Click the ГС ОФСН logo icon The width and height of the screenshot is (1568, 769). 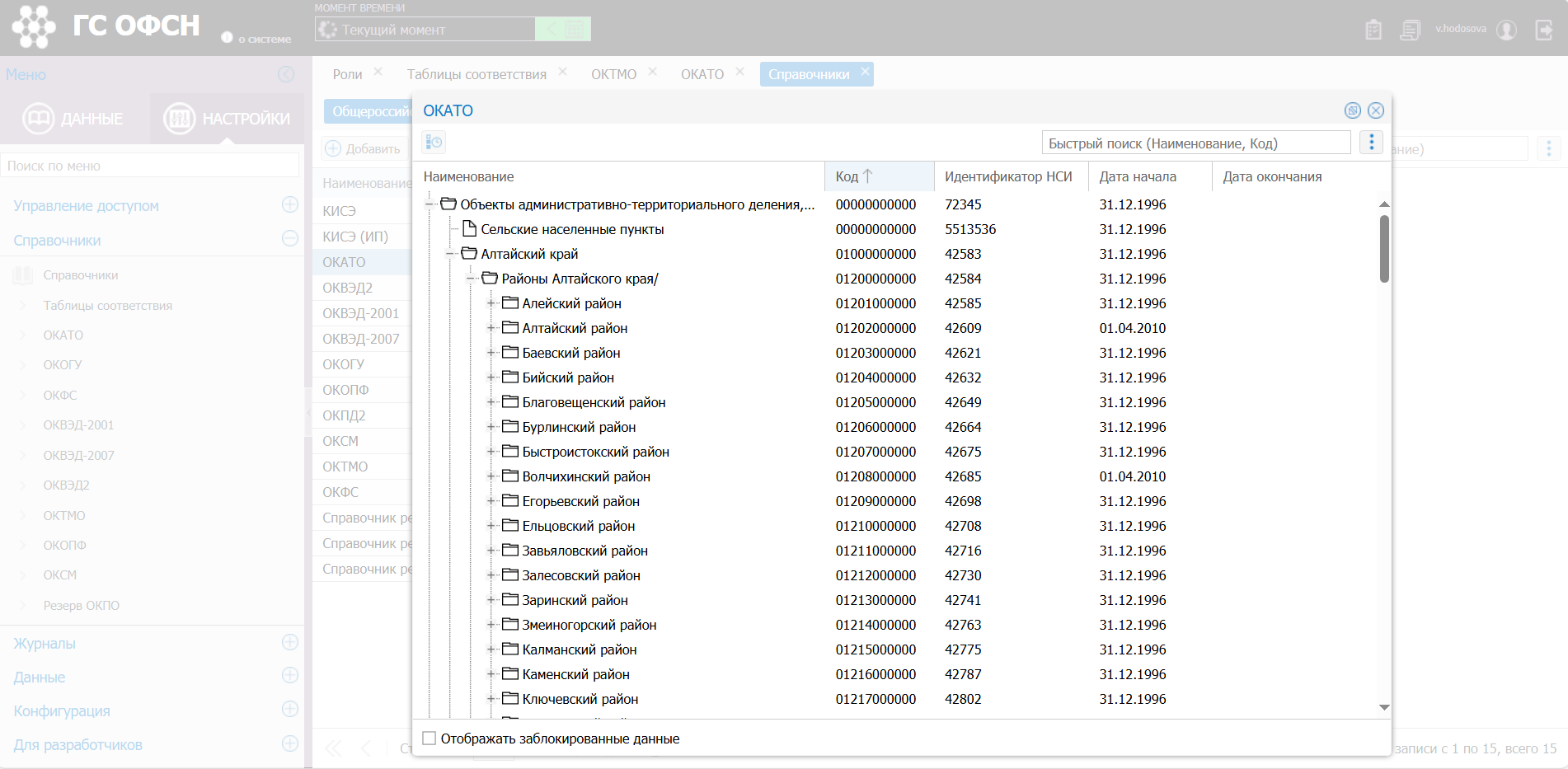34,26
